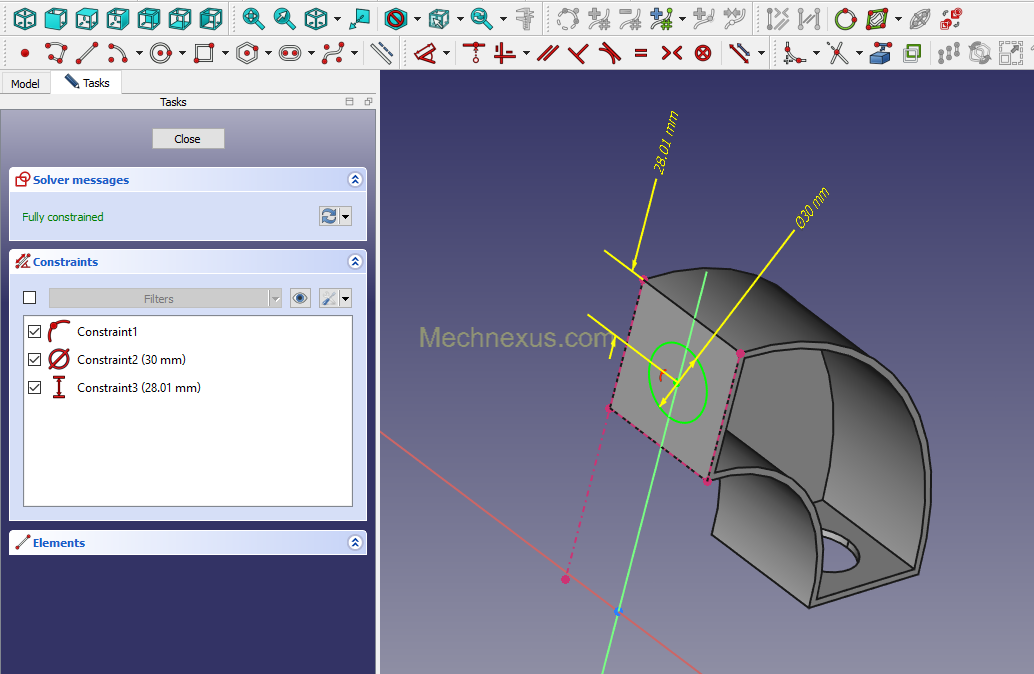
Task: Toggle the constraints filter checkbox
Action: coord(30,298)
